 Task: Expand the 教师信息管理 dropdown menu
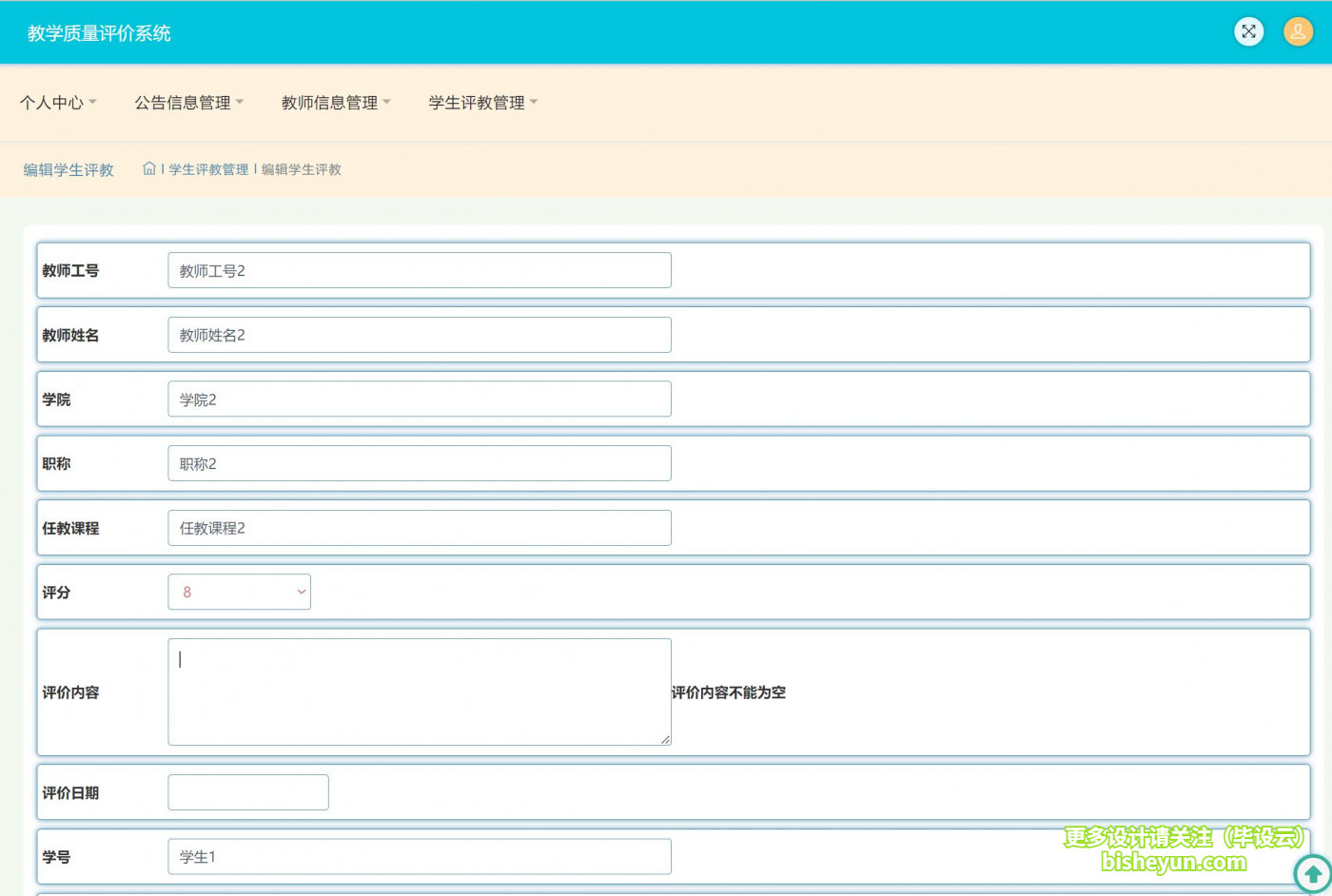pos(336,103)
